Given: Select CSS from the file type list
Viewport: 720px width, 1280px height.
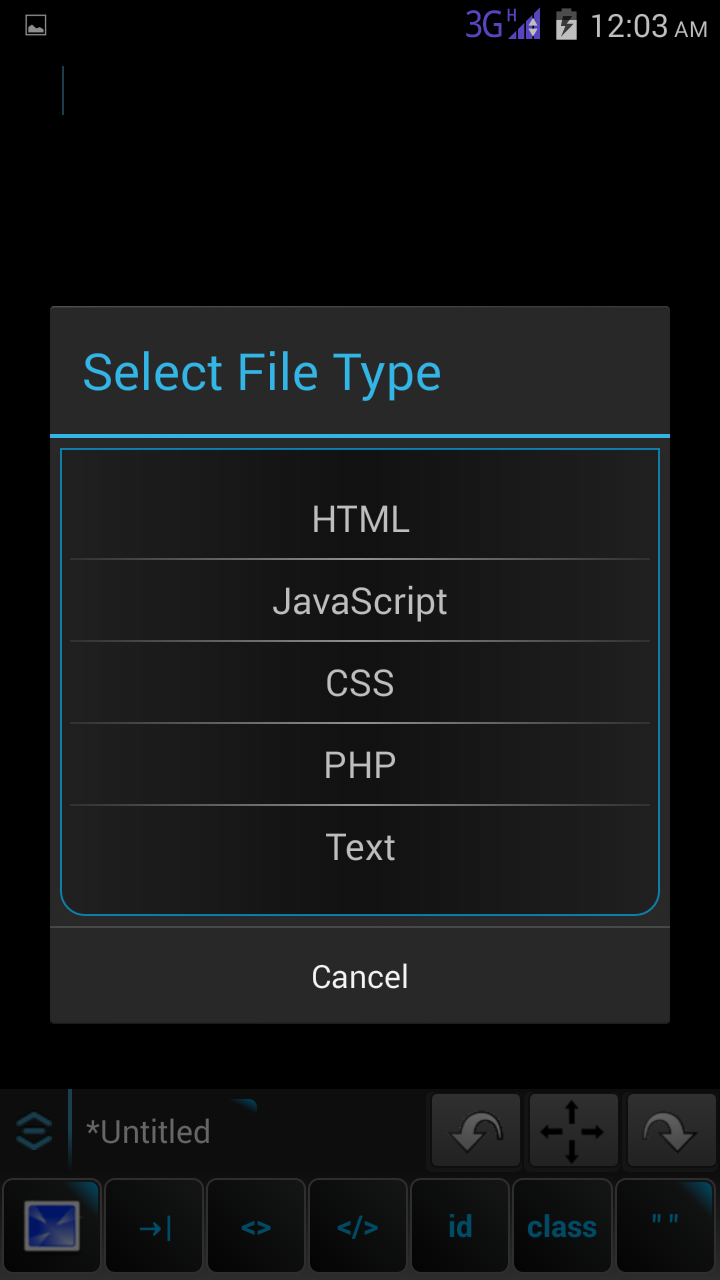Looking at the screenshot, I should [x=360, y=684].
